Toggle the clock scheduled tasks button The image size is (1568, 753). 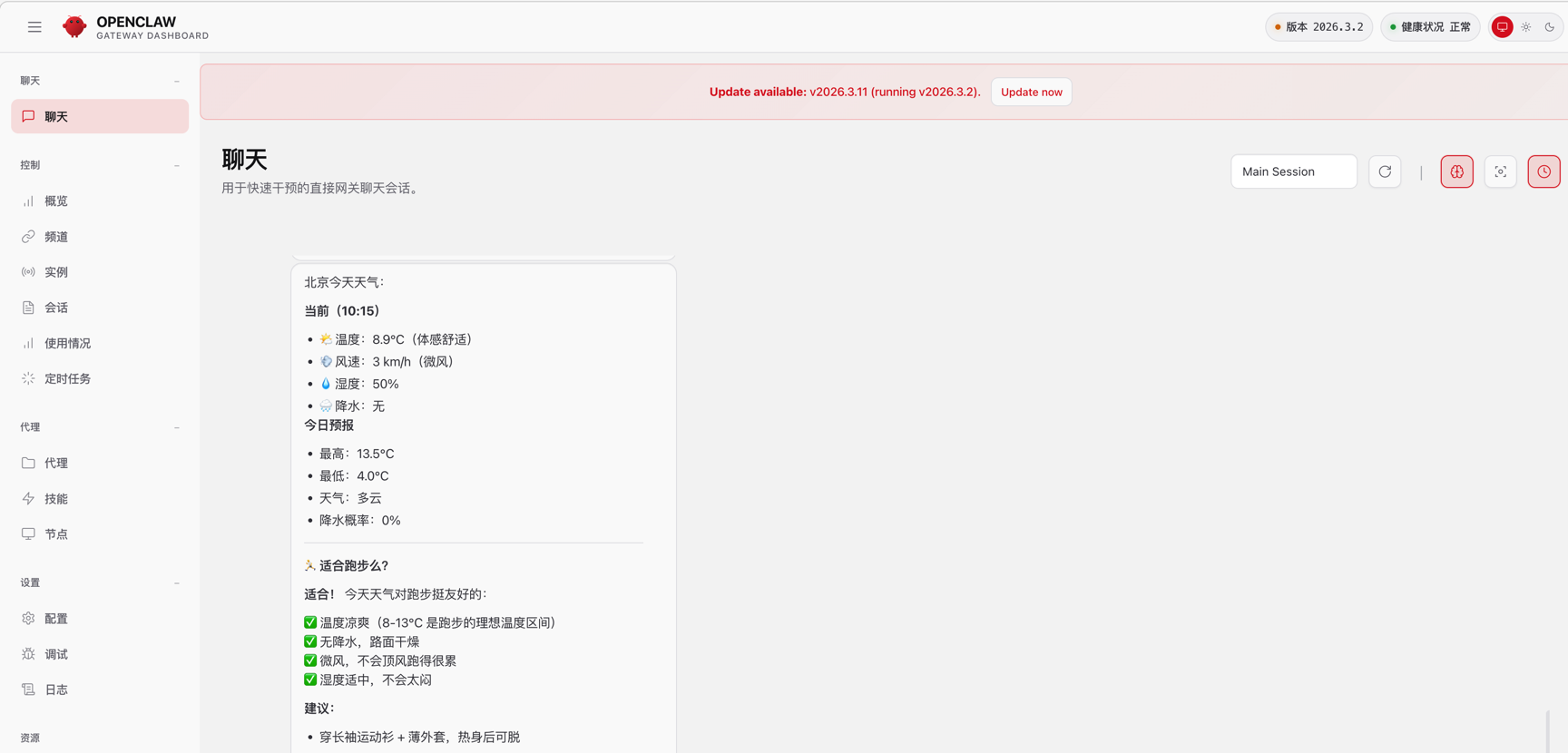pos(1543,171)
